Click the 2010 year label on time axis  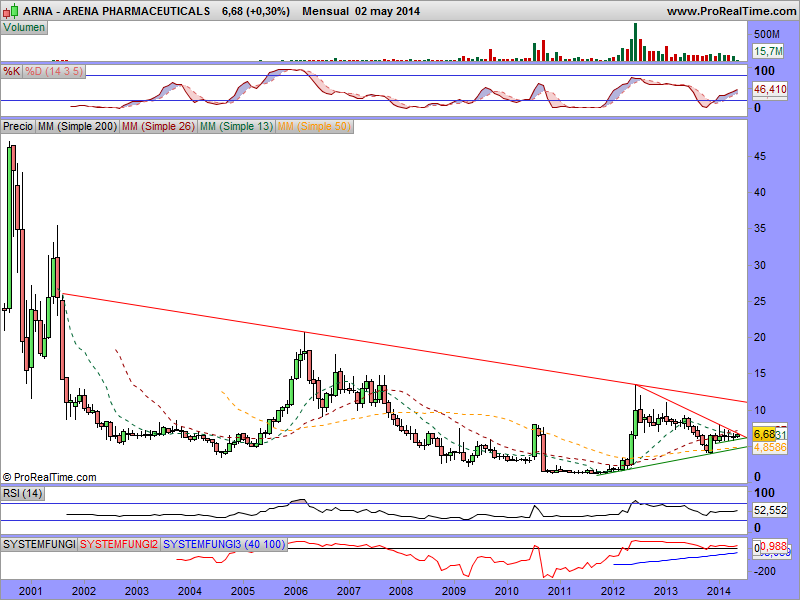507,591
